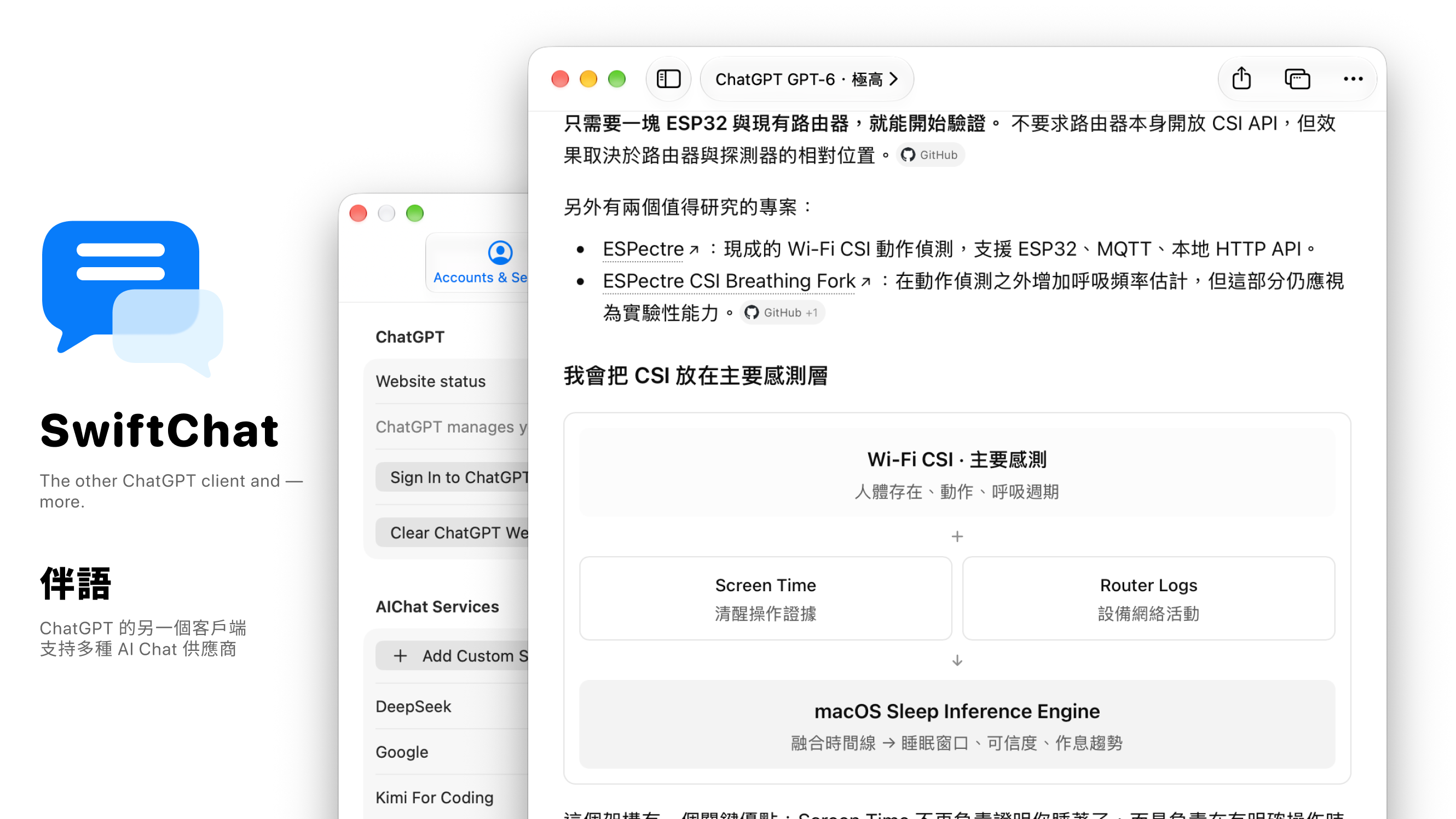Click the GitHub citation chip after 相對位置
The width and height of the screenshot is (1456, 819).
930,155
